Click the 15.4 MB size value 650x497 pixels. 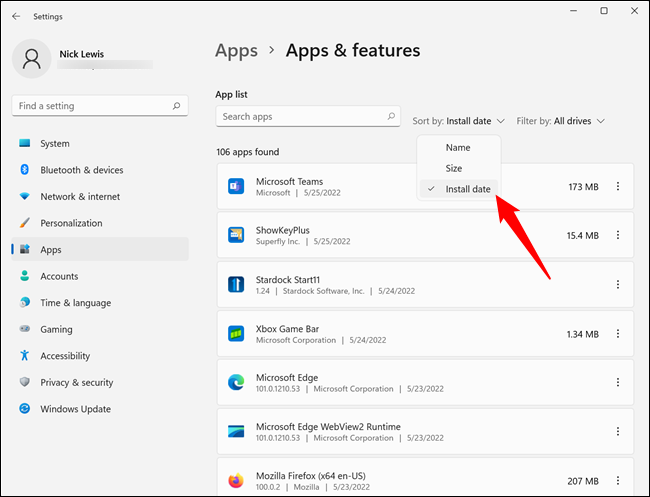(583, 236)
